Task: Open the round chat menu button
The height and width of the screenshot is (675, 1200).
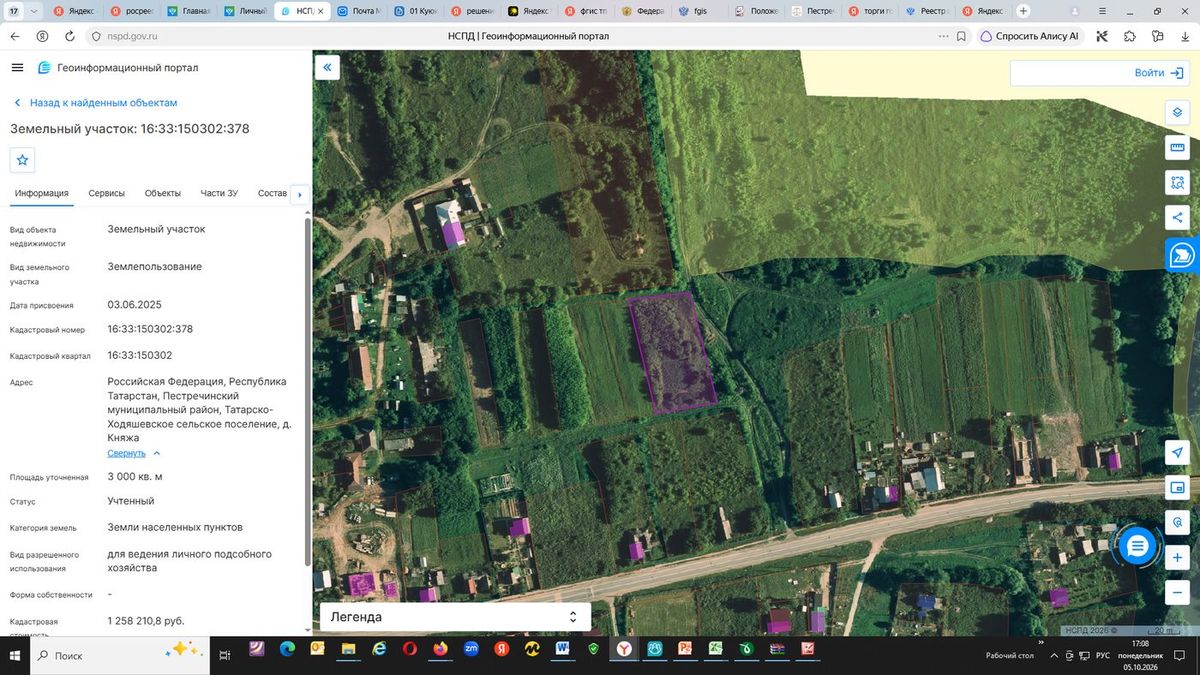Action: point(1137,546)
